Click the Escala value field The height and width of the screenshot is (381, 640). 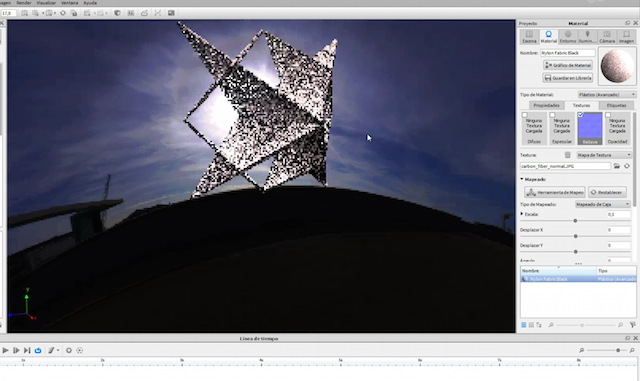pos(618,214)
